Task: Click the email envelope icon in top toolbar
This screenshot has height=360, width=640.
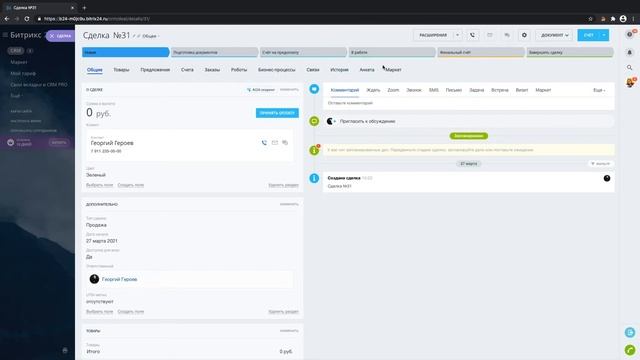Action: [x=489, y=35]
